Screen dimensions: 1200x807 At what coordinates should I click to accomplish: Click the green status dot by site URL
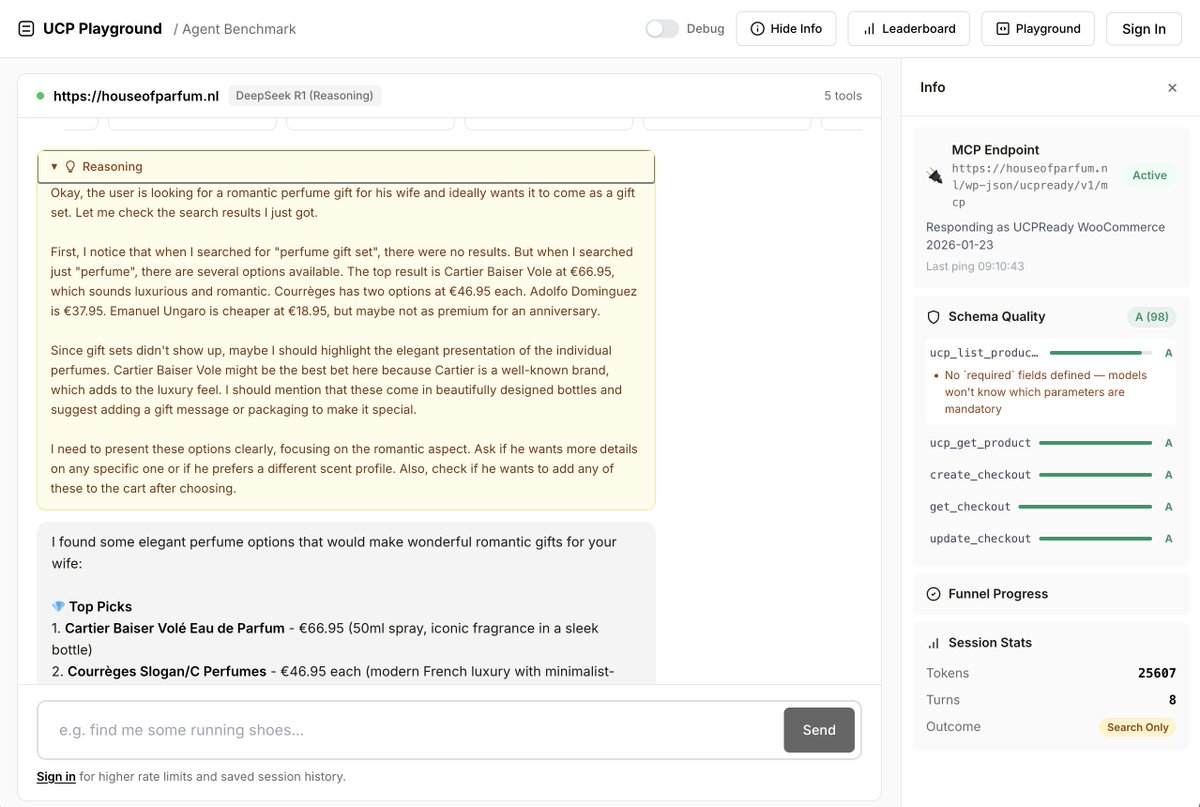[x=40, y=96]
